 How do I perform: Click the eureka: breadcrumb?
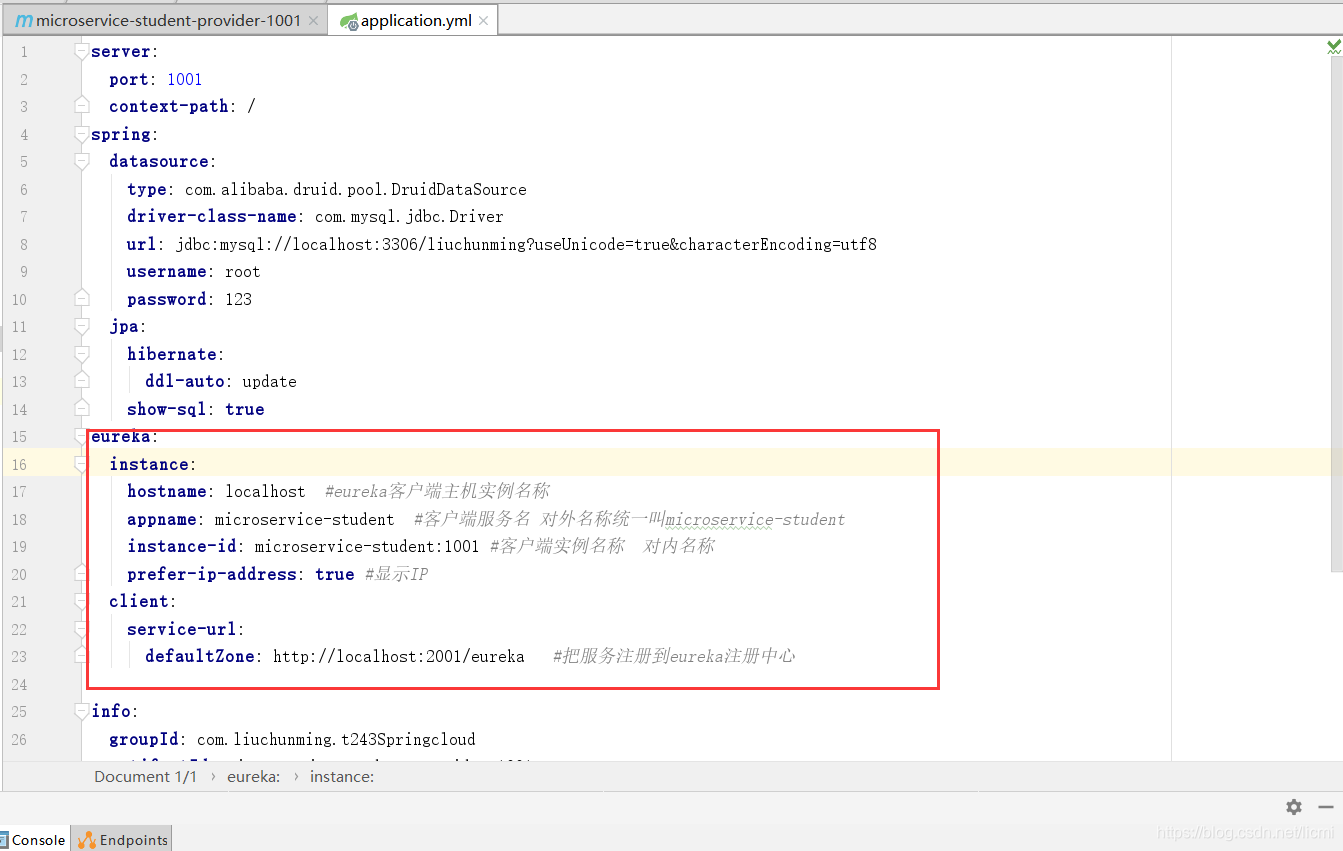pyautogui.click(x=253, y=776)
